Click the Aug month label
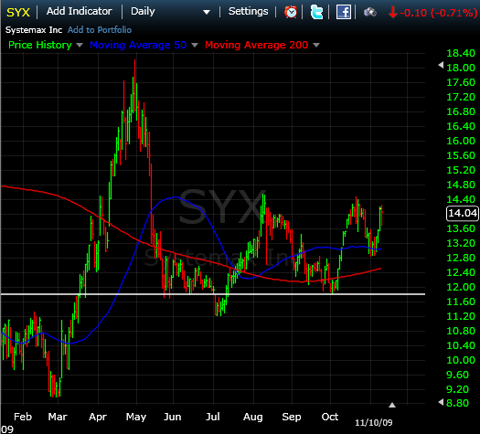Screen dimensions: 480x434 point(253,417)
